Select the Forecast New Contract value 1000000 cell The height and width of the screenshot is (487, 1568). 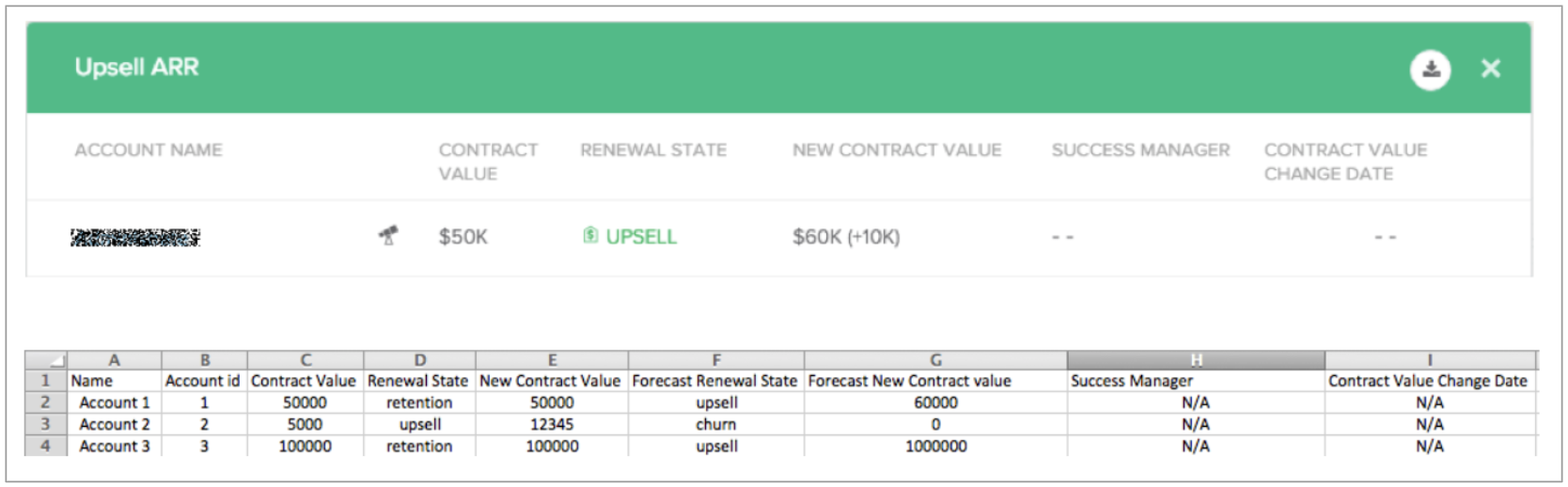[935, 446]
